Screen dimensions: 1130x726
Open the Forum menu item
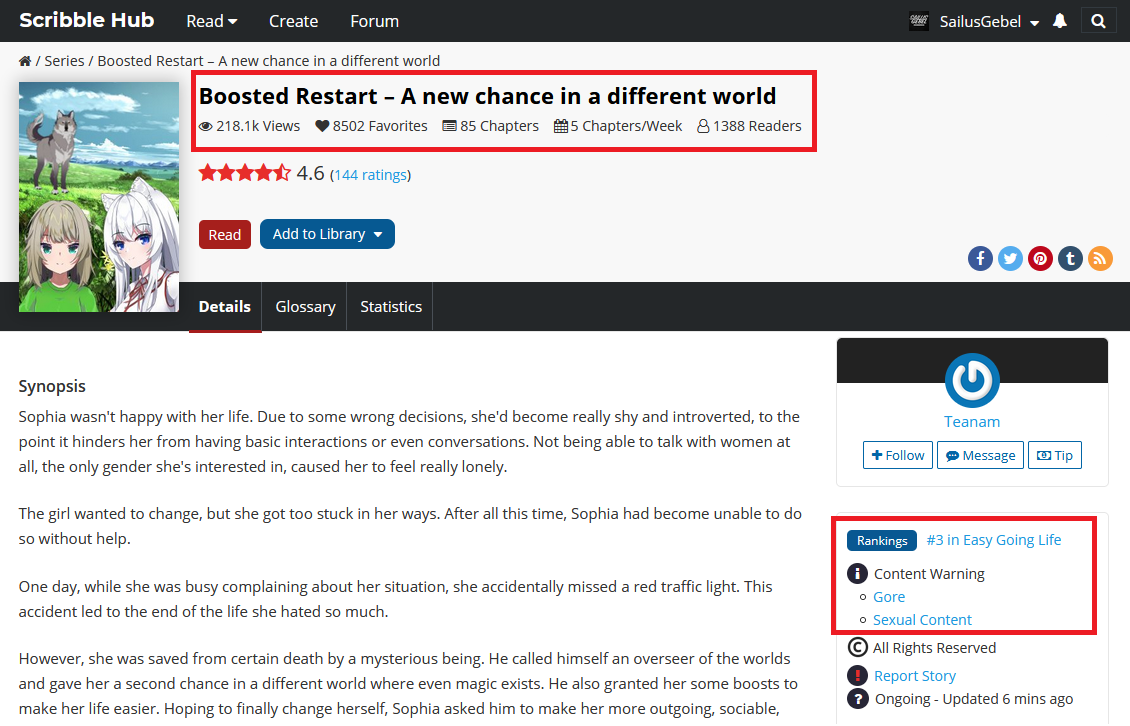374,21
